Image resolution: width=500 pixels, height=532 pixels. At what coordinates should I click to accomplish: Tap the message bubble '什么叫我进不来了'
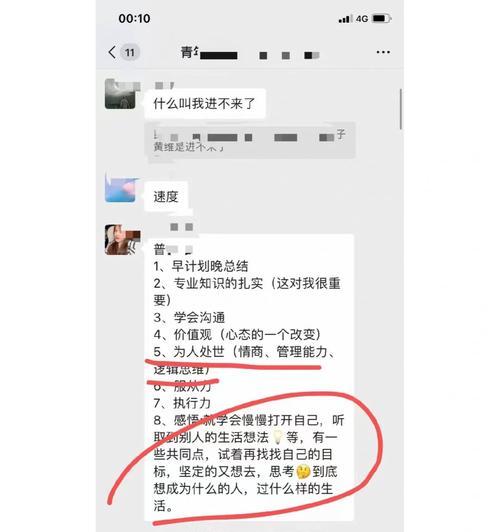[205, 104]
